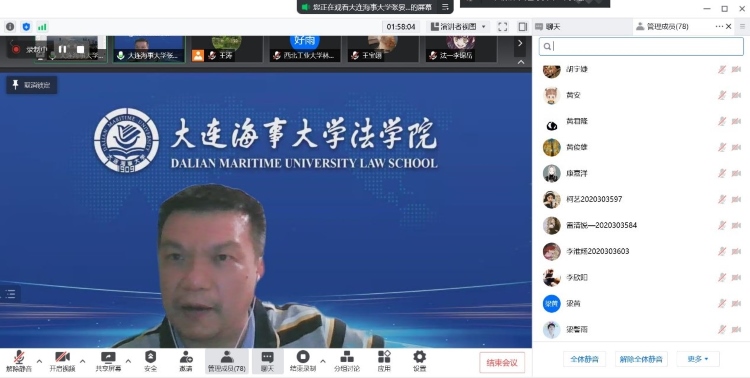Expand options arrow next to 共享屏幕
The image size is (750, 378).
point(128,361)
